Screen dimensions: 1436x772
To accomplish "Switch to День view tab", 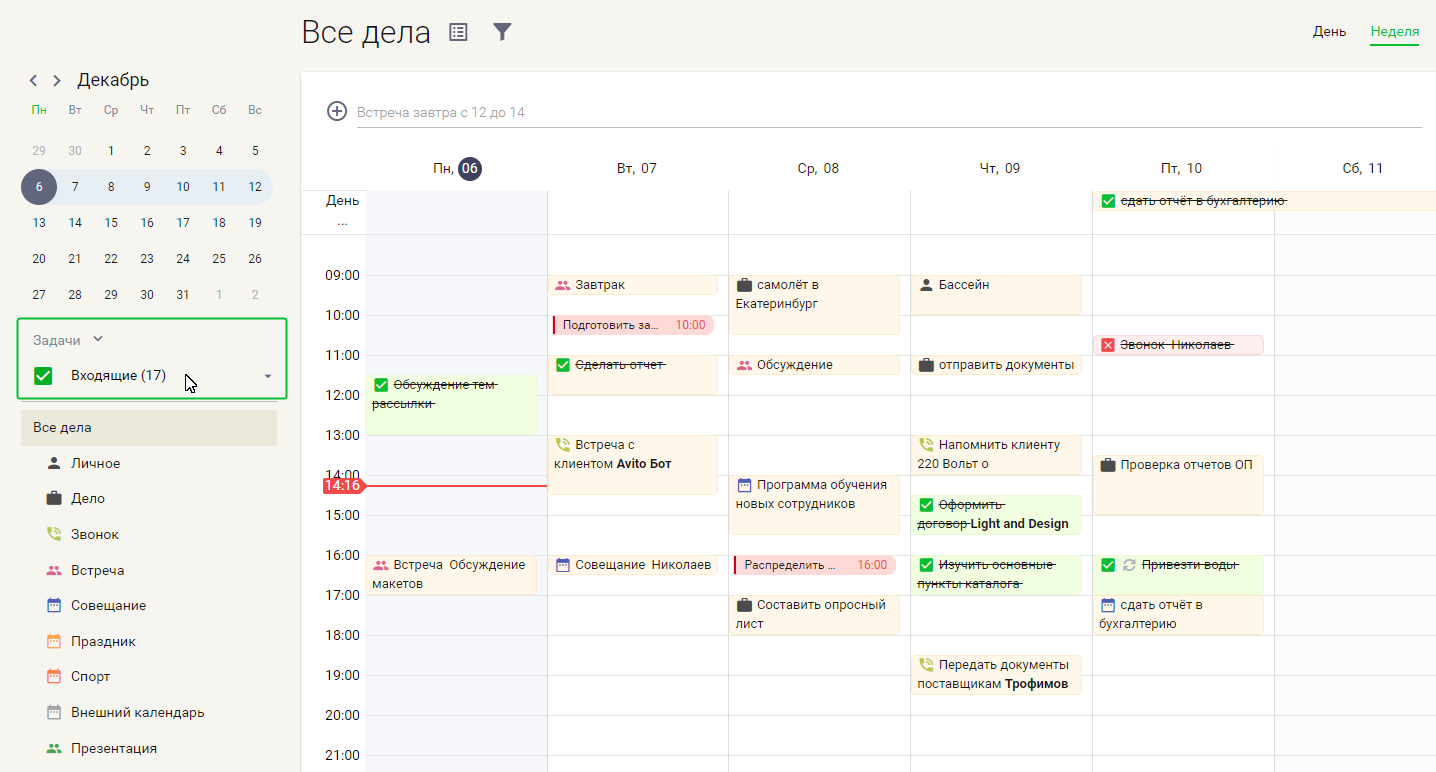I will [1329, 31].
